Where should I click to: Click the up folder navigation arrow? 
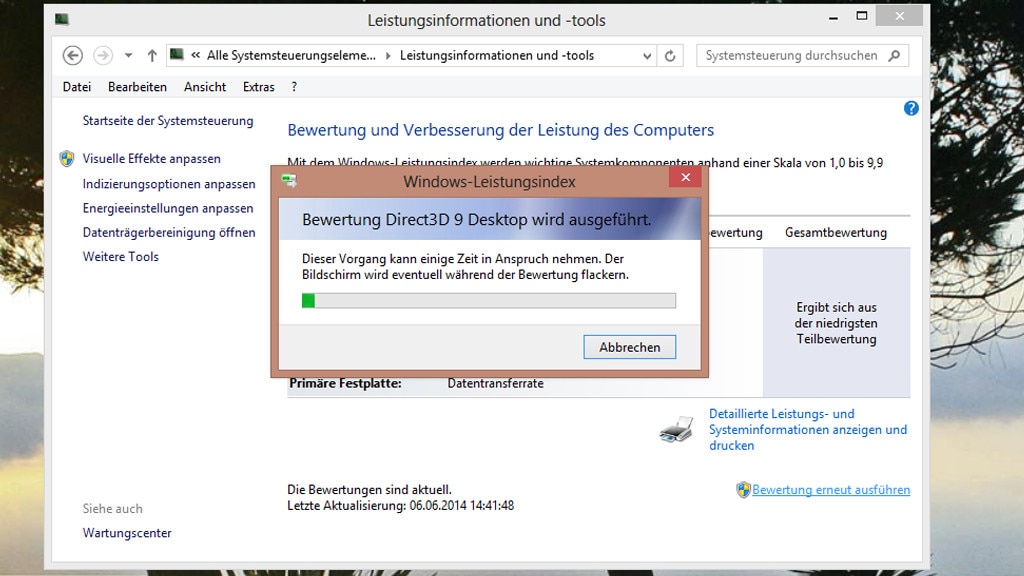point(152,55)
